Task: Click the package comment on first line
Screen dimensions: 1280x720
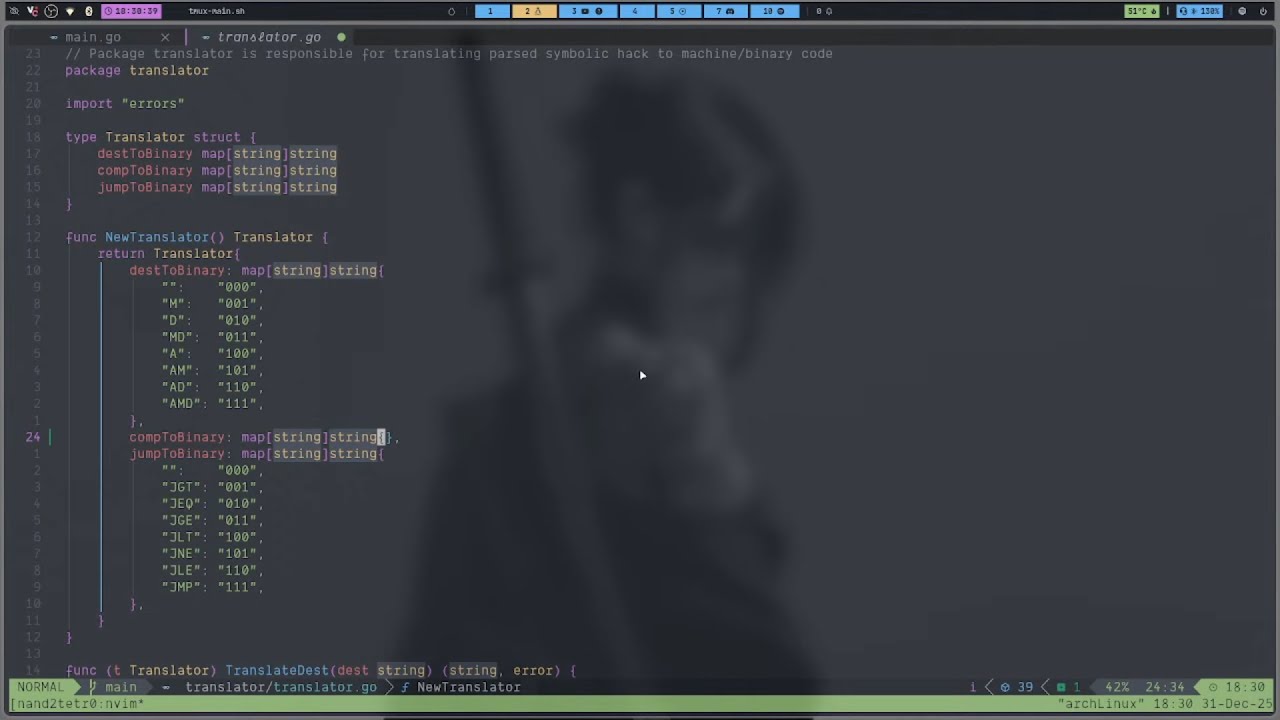Action: (449, 53)
